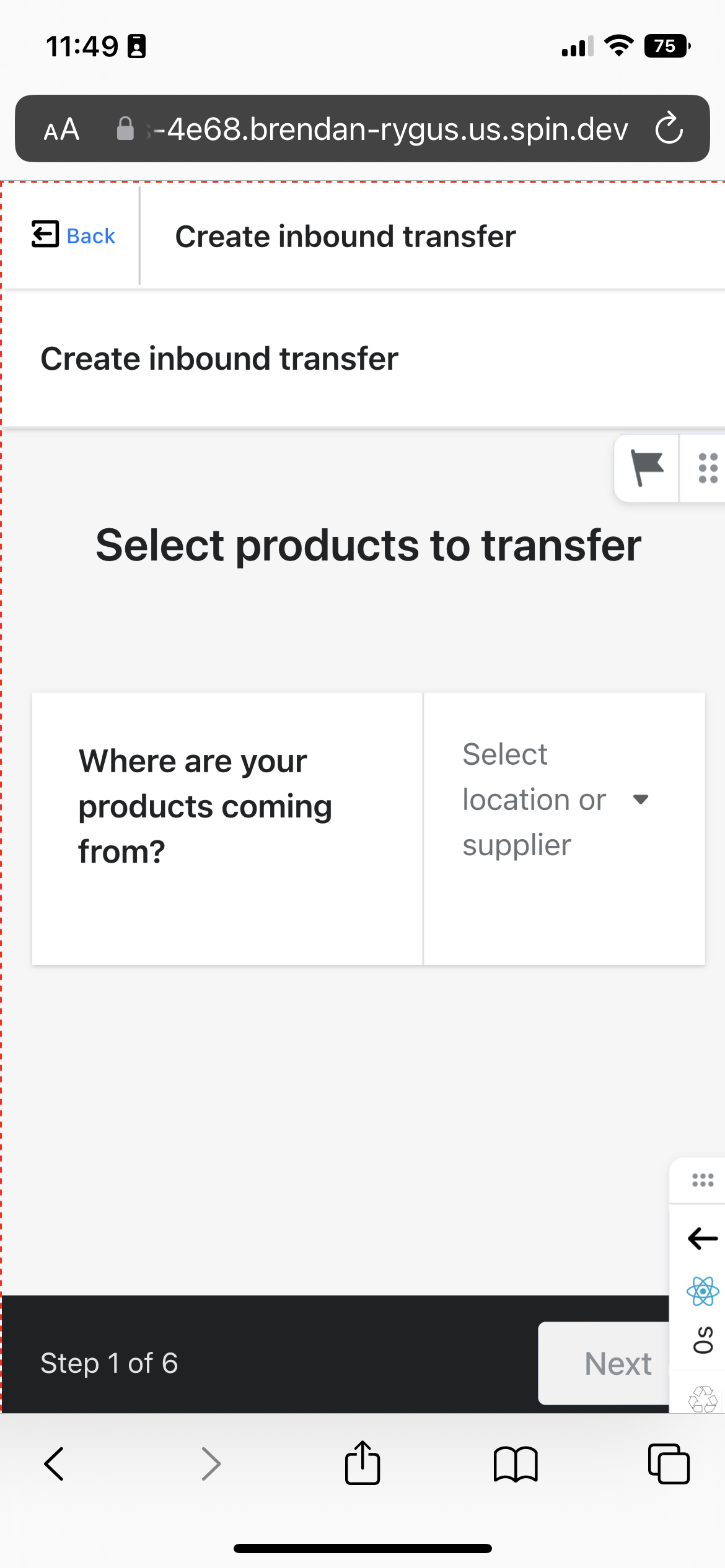Open the 'Select location or supplier' dropdown
Screen dimensions: 725x1568
pos(545,799)
